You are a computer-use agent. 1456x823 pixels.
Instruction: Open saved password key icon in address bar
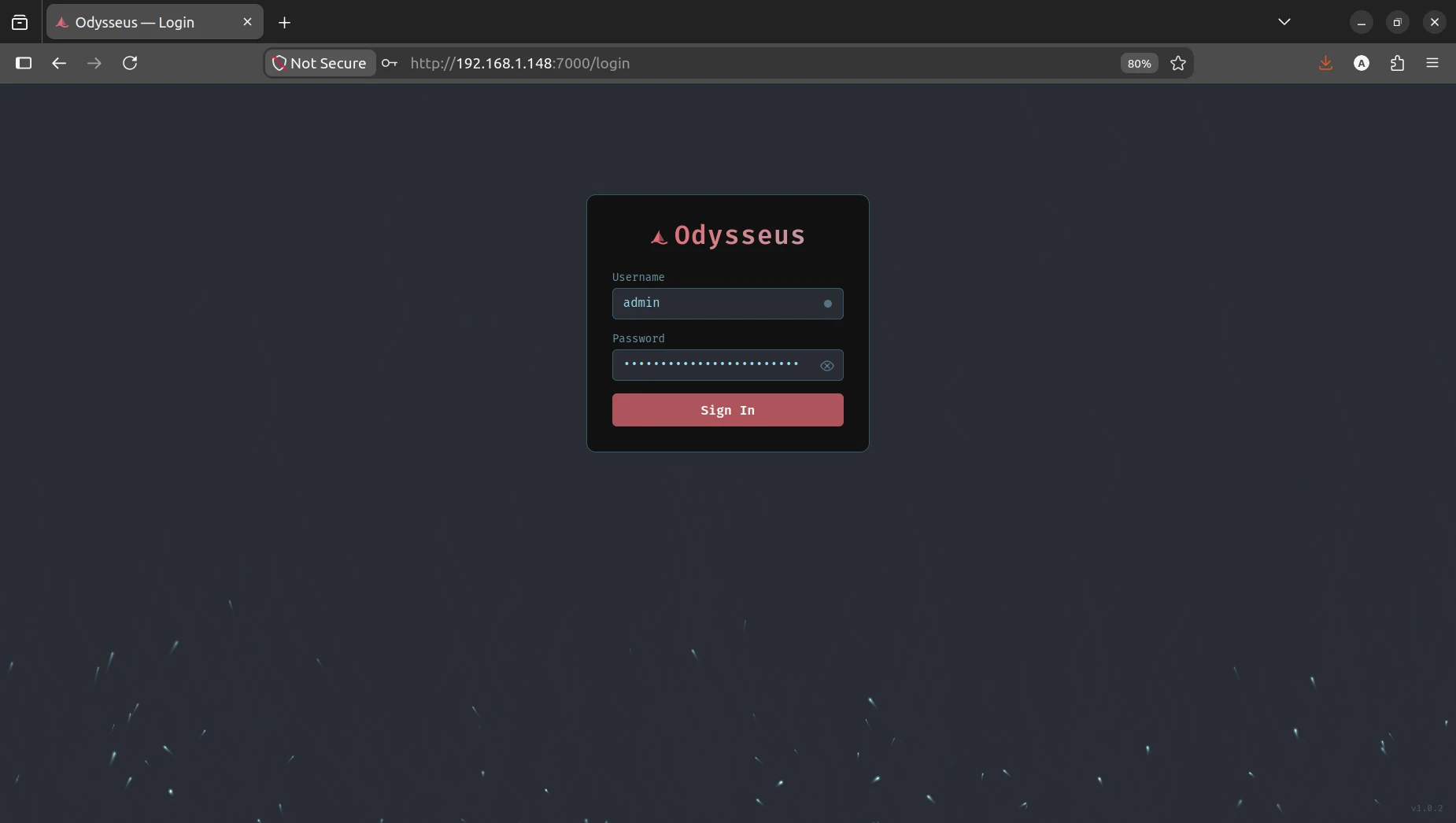390,63
